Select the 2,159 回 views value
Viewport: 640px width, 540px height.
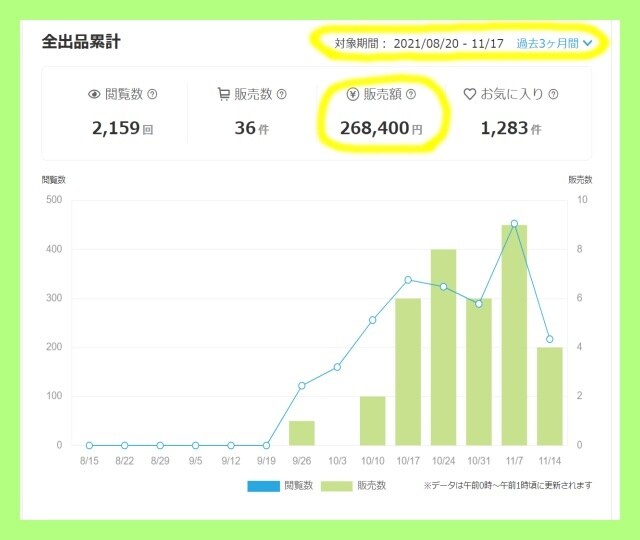[122, 129]
